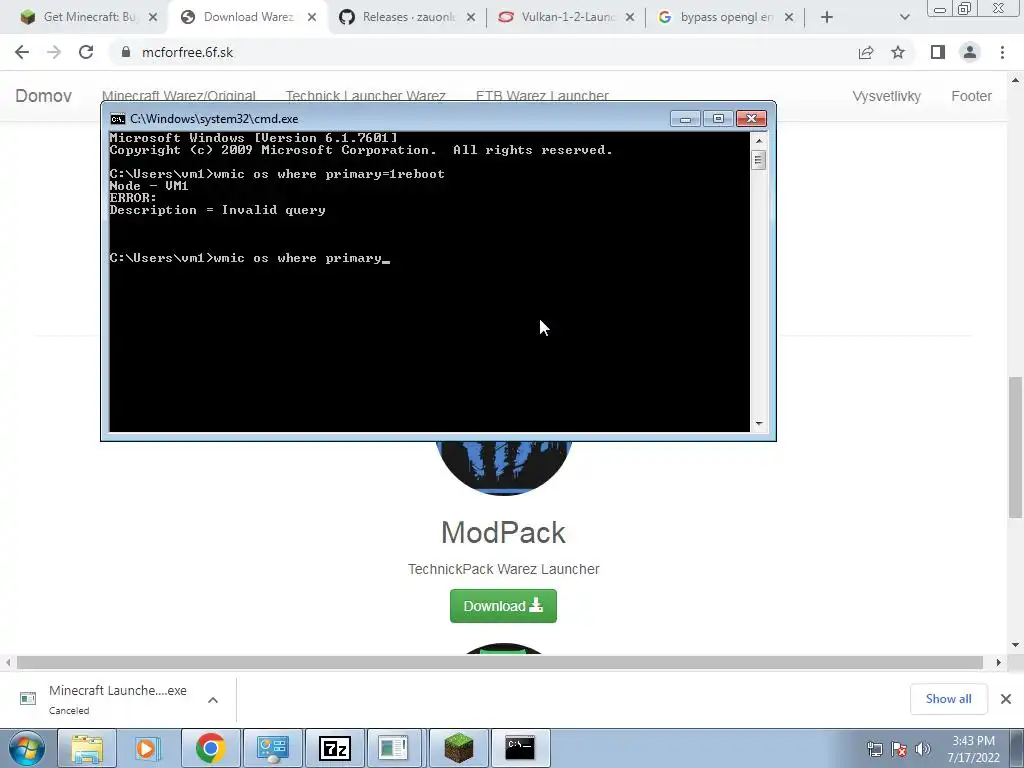This screenshot has height=768, width=1024.
Task: Open Minecraft grass block taskbar icon
Action: coord(458,748)
